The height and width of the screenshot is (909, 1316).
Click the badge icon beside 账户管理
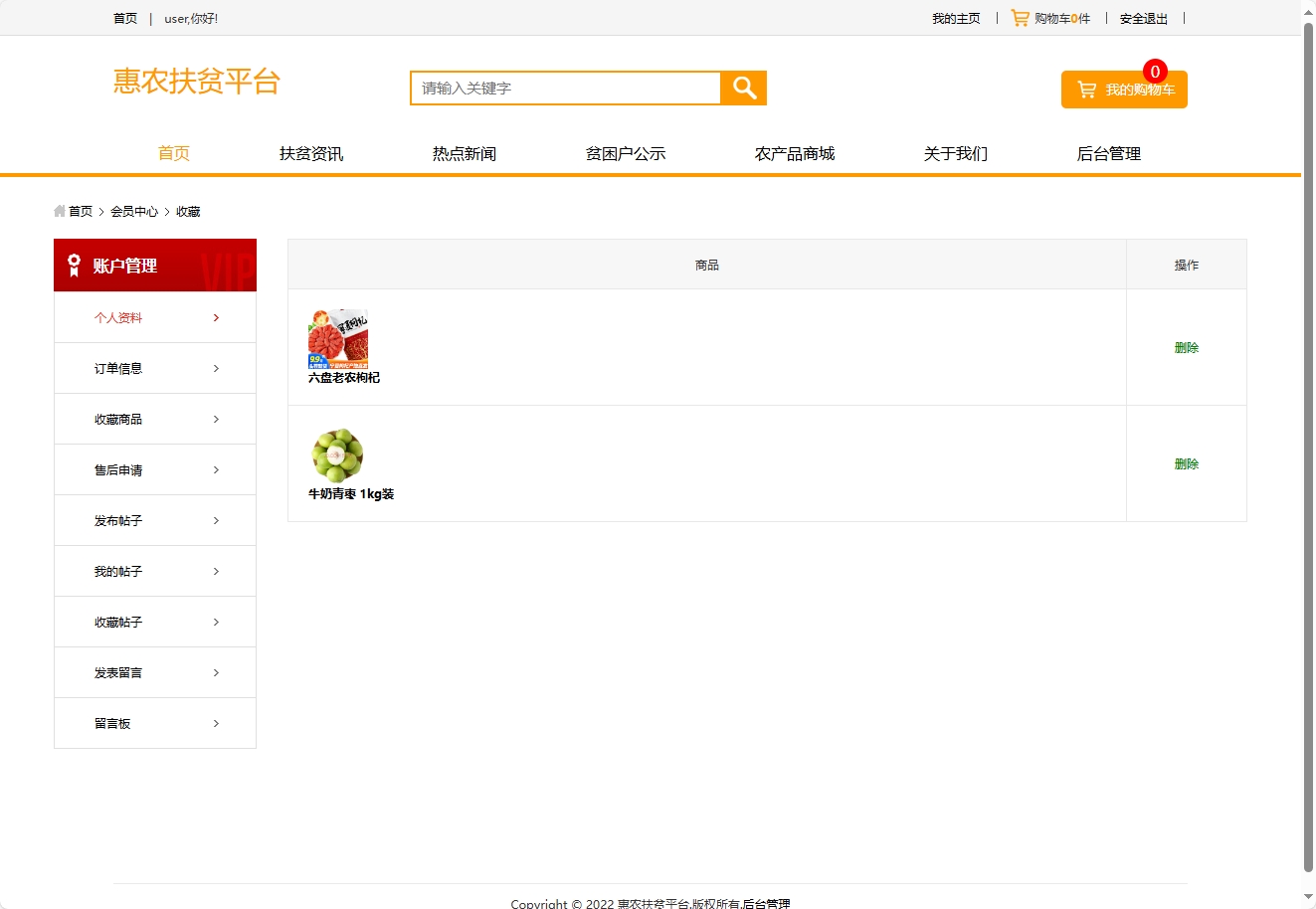tap(73, 265)
